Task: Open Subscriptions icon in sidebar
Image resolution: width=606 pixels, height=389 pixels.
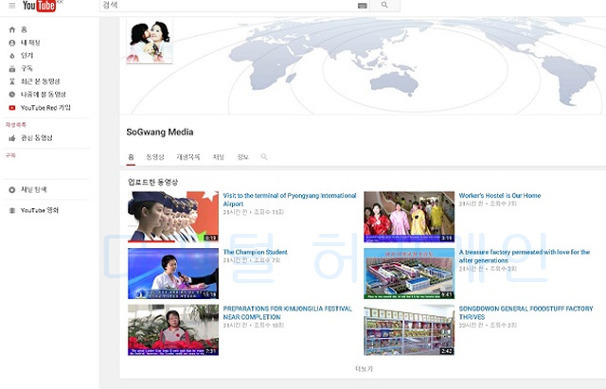Action: 12,69
